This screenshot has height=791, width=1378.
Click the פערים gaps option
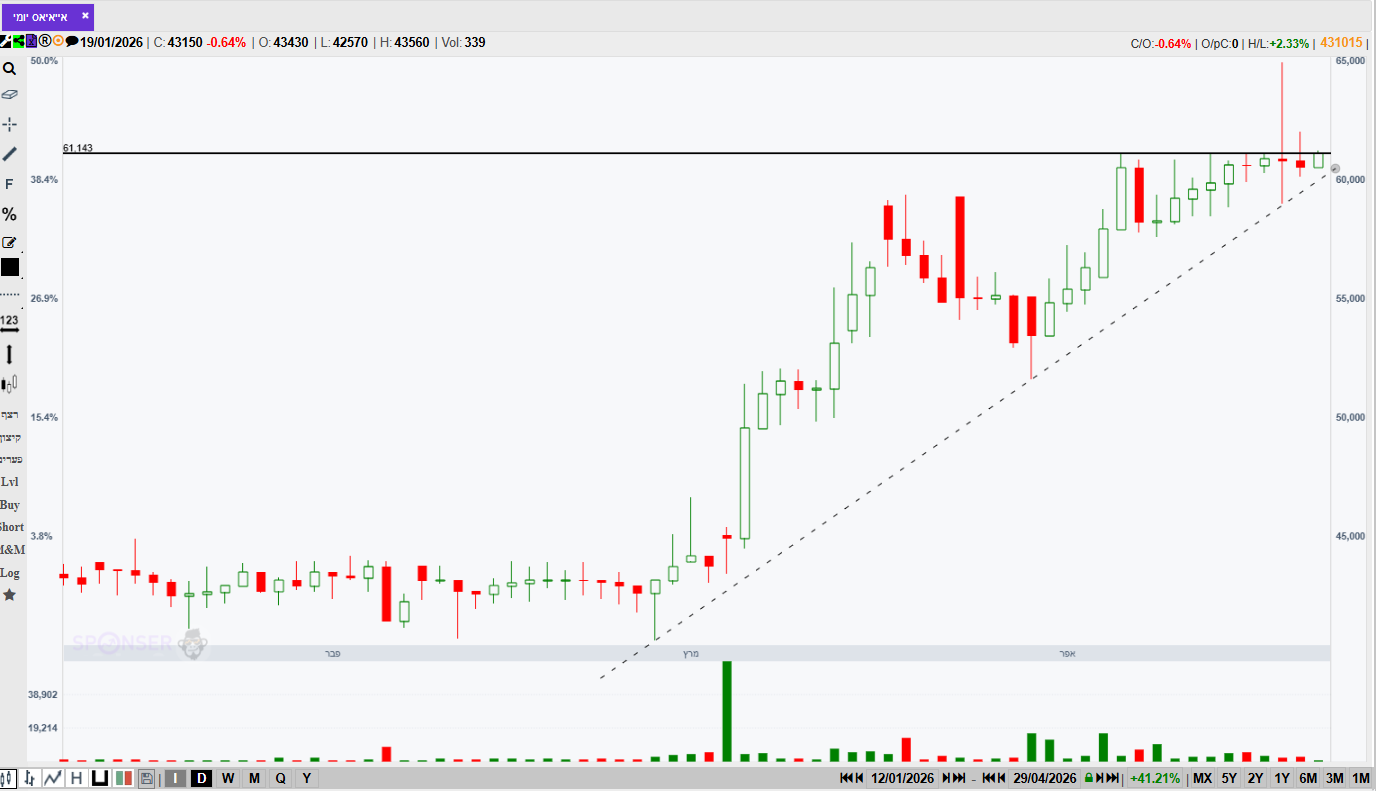[x=11, y=459]
